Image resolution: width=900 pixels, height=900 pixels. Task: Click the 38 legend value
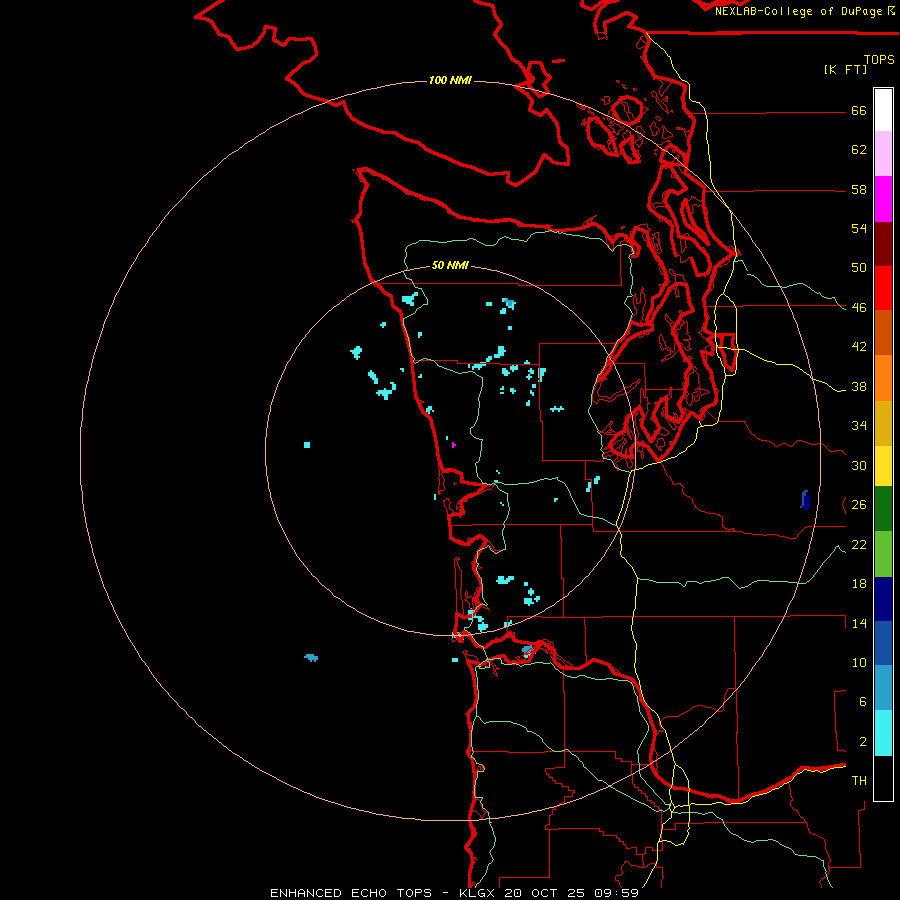[859, 387]
